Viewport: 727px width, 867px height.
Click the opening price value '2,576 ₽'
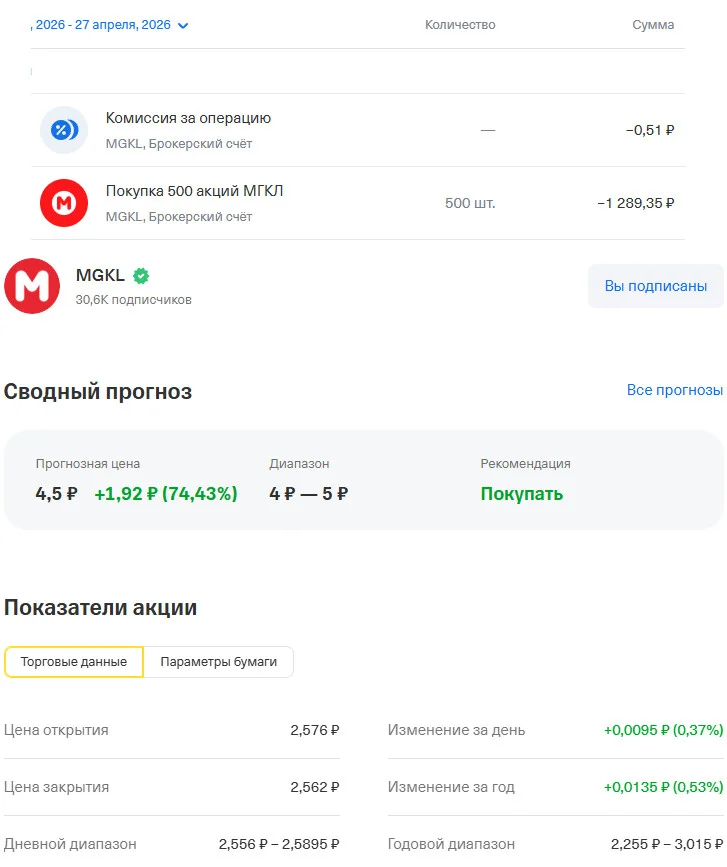click(x=315, y=730)
